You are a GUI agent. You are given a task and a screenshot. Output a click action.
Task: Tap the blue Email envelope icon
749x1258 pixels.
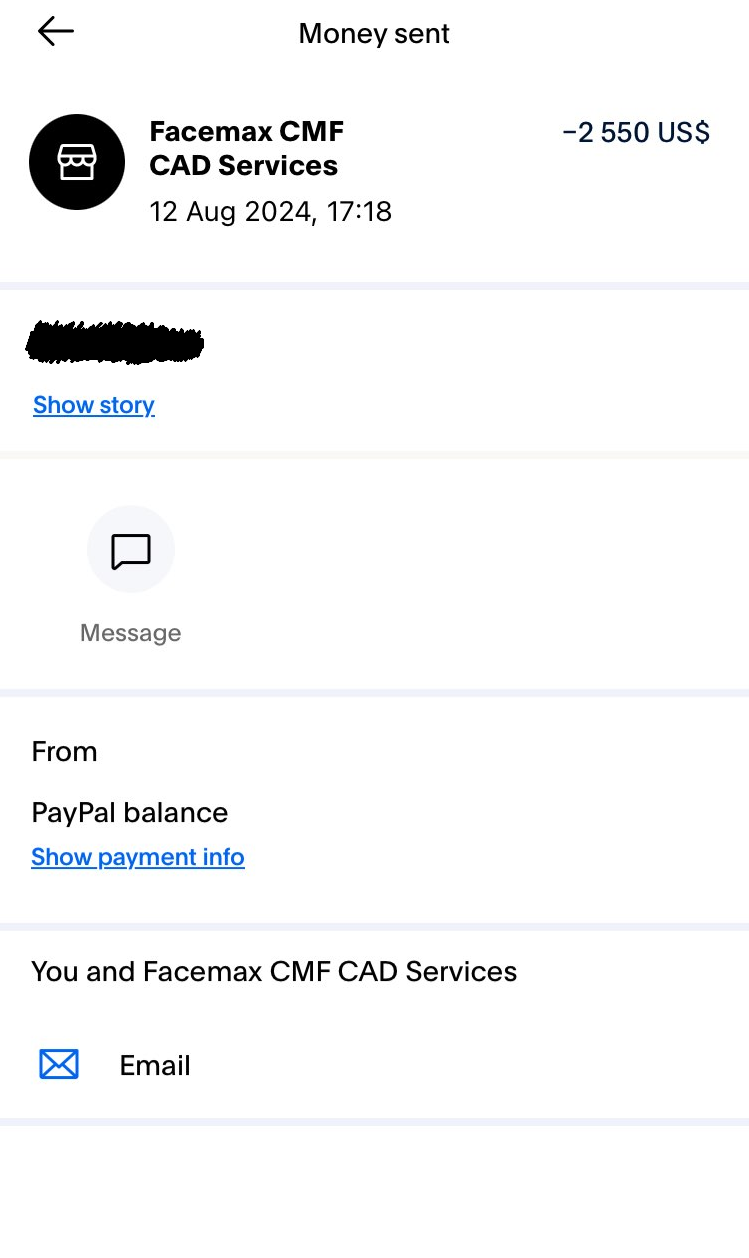(59, 1065)
